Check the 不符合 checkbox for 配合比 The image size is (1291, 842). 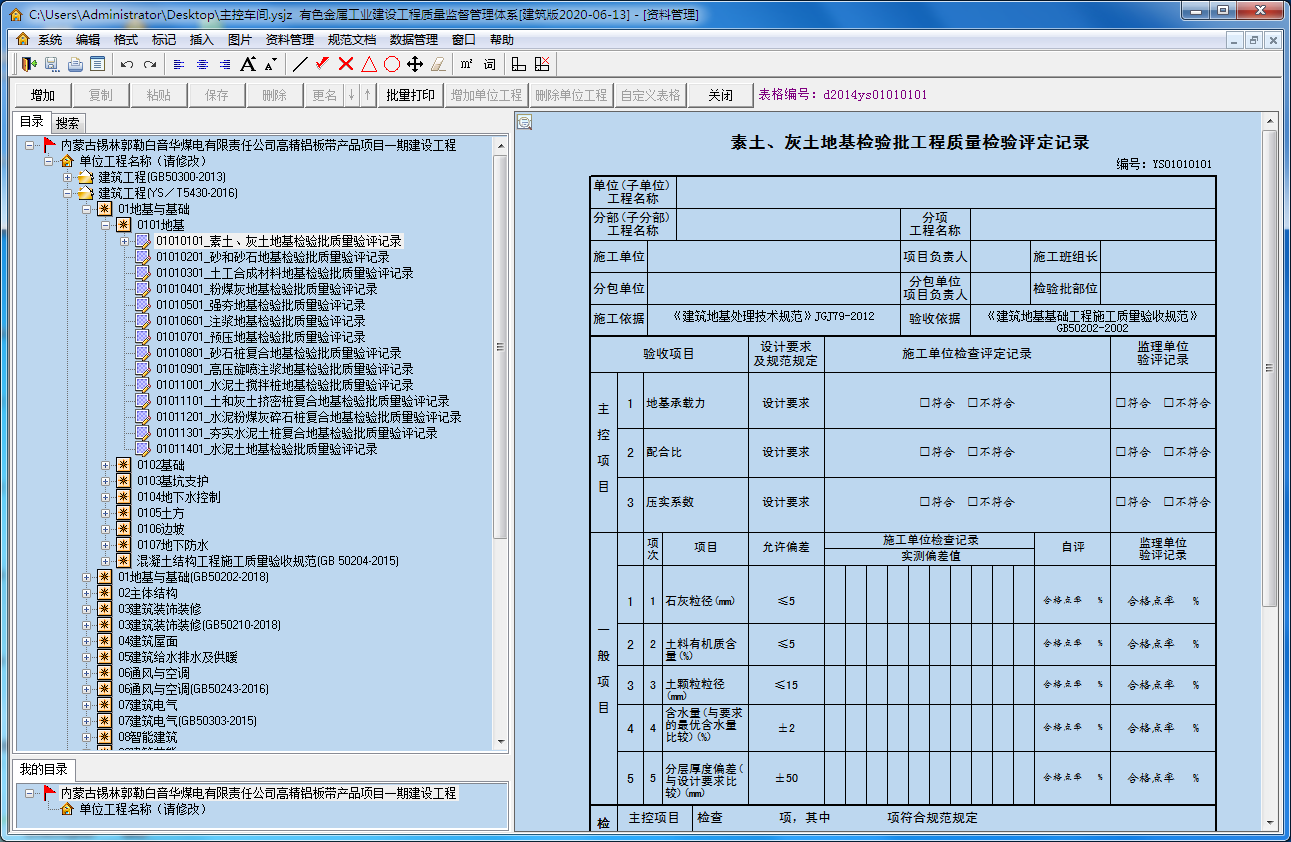coord(973,452)
